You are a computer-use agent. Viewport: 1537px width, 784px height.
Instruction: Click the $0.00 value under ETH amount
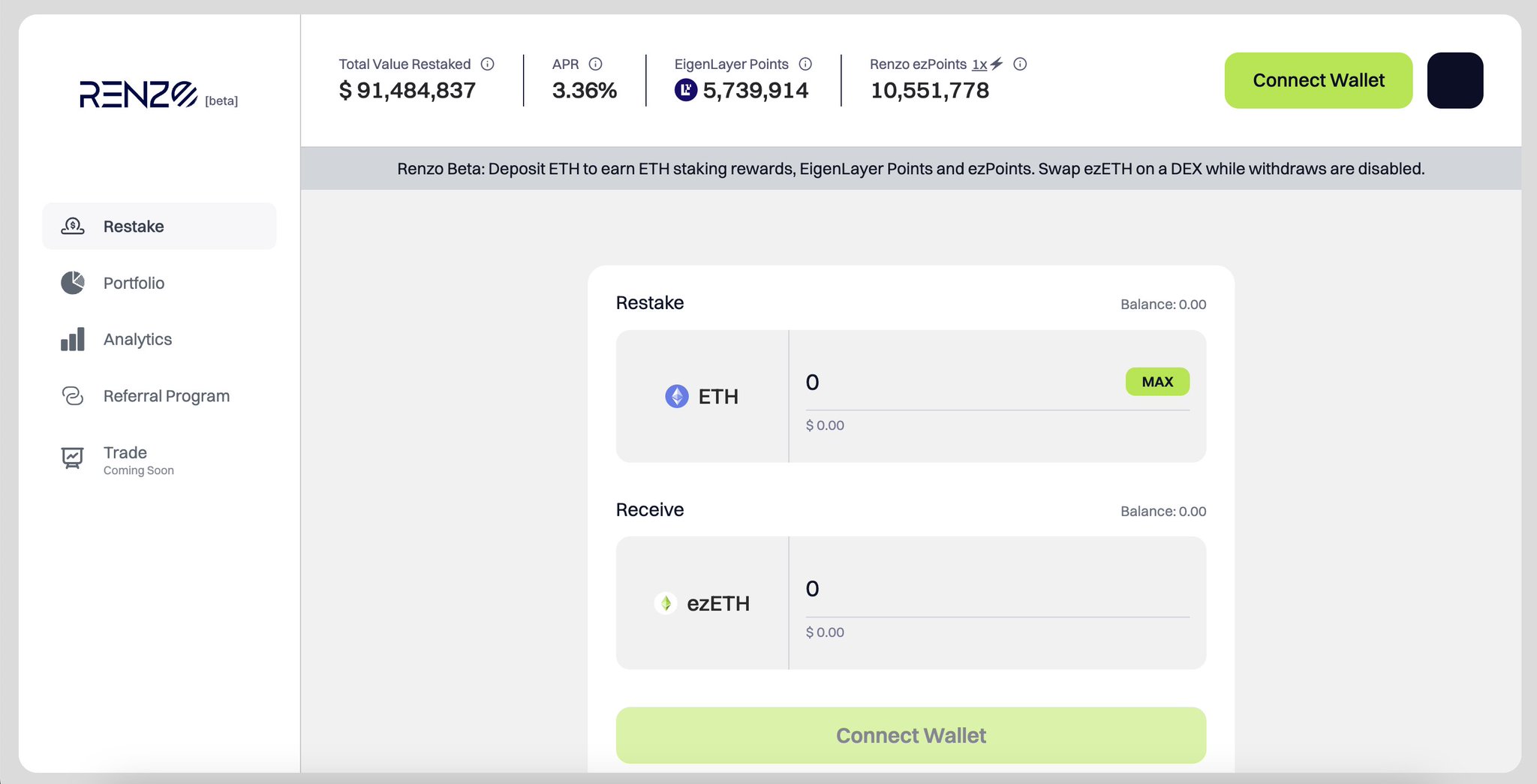coord(825,425)
